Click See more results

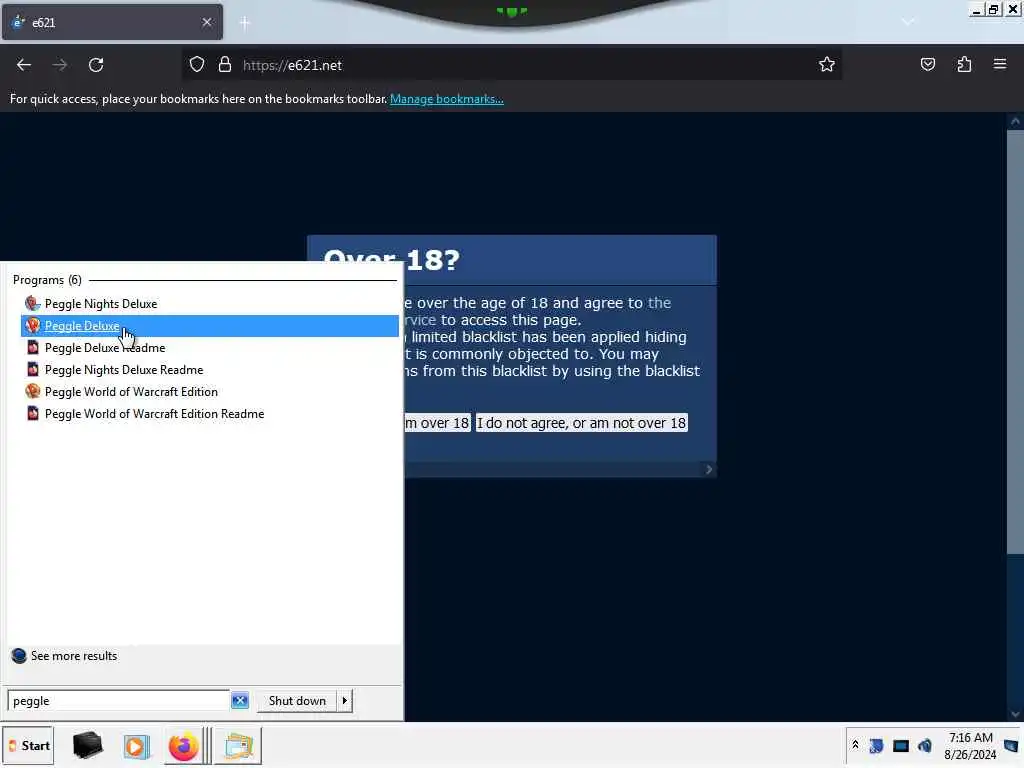[74, 656]
